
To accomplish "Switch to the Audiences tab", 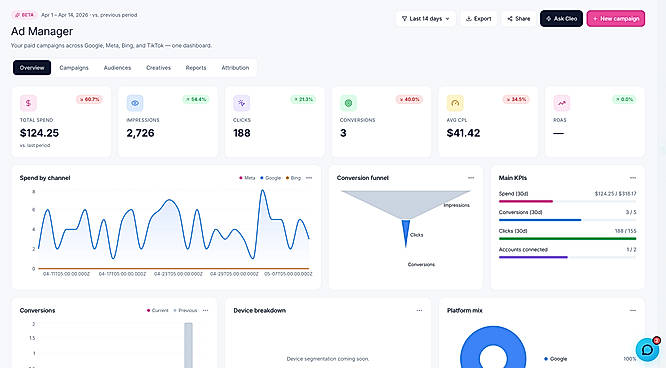I will pos(117,68).
